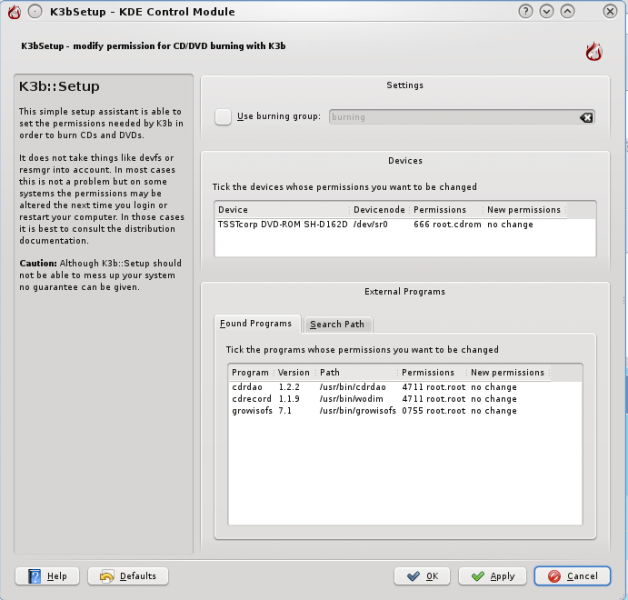This screenshot has height=600, width=628.
Task: Enable the Use burning group checkbox
Action: tap(223, 117)
